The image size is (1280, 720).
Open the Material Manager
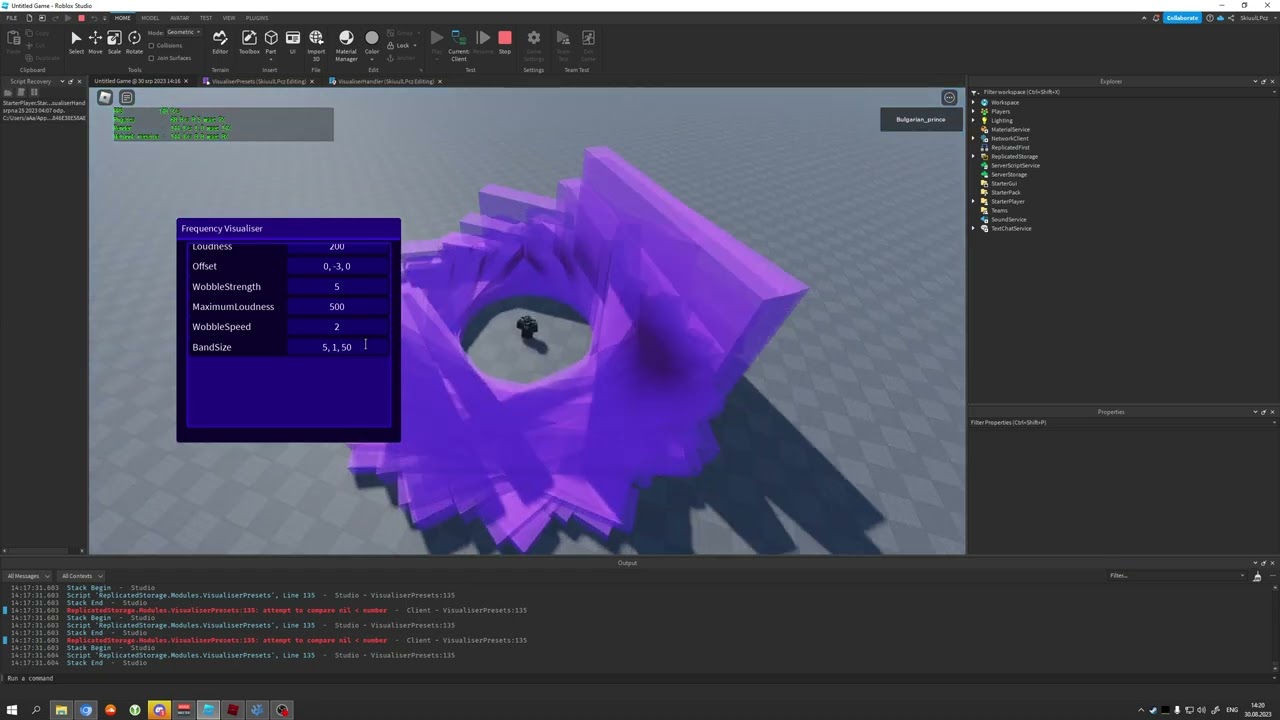(346, 44)
